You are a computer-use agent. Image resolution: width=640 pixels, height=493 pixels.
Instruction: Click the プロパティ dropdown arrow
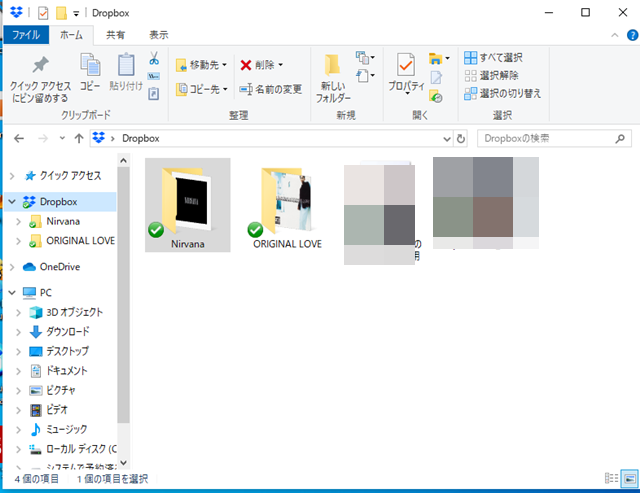pos(407,94)
